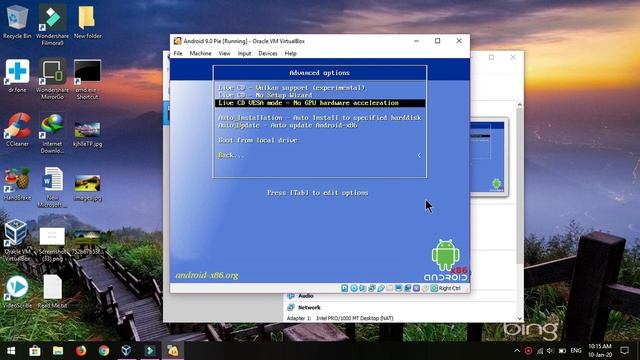Click the recording indicator icon in VM status bar
The image size is (640, 360).
[x=407, y=288]
